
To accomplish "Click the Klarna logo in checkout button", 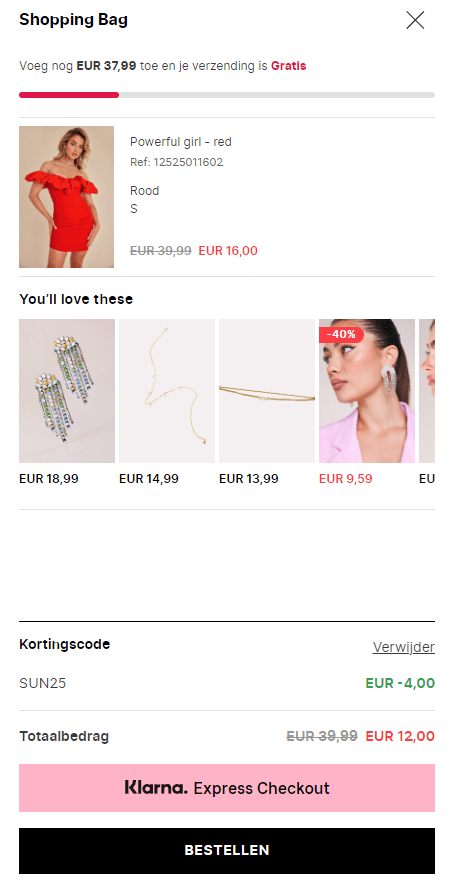I will pos(156,787).
